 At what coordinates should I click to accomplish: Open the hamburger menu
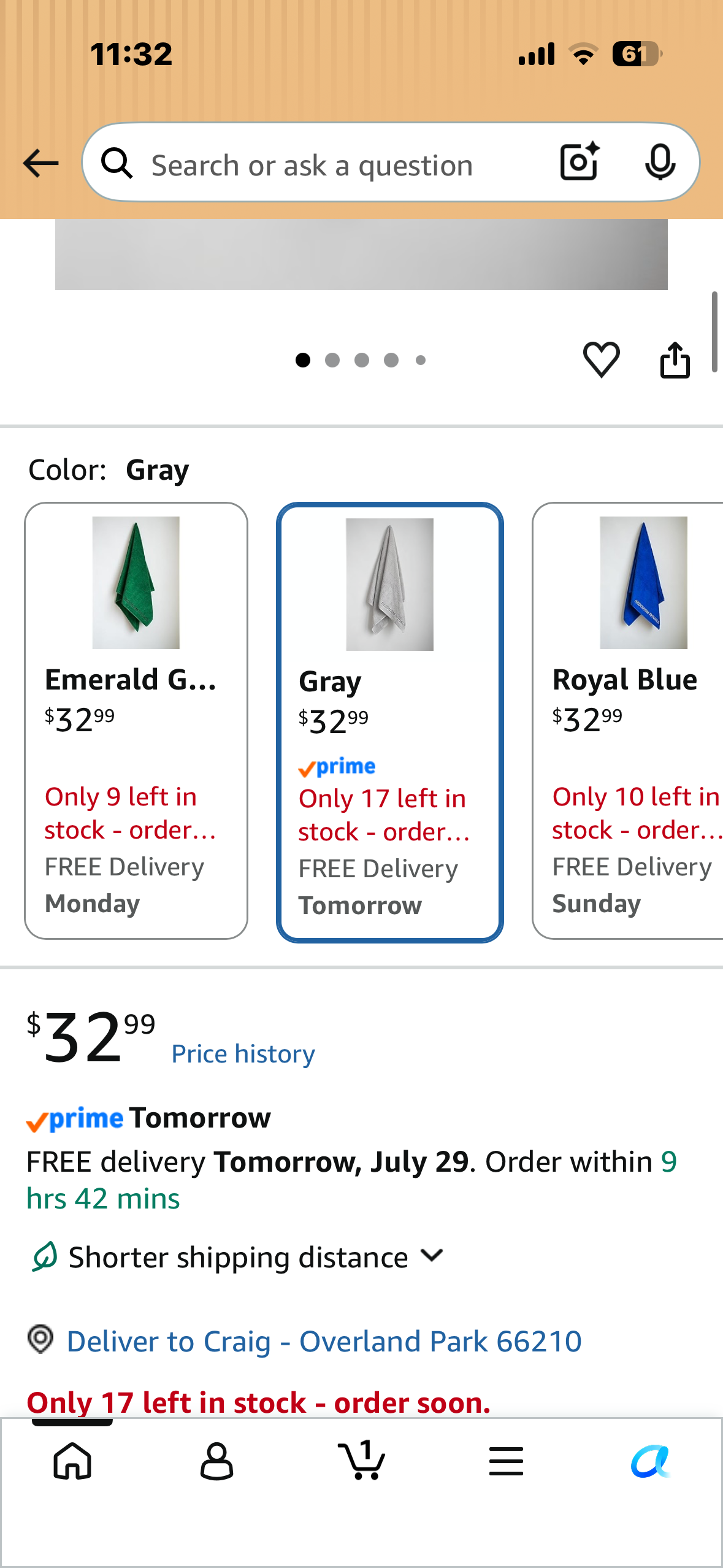[x=506, y=1461]
